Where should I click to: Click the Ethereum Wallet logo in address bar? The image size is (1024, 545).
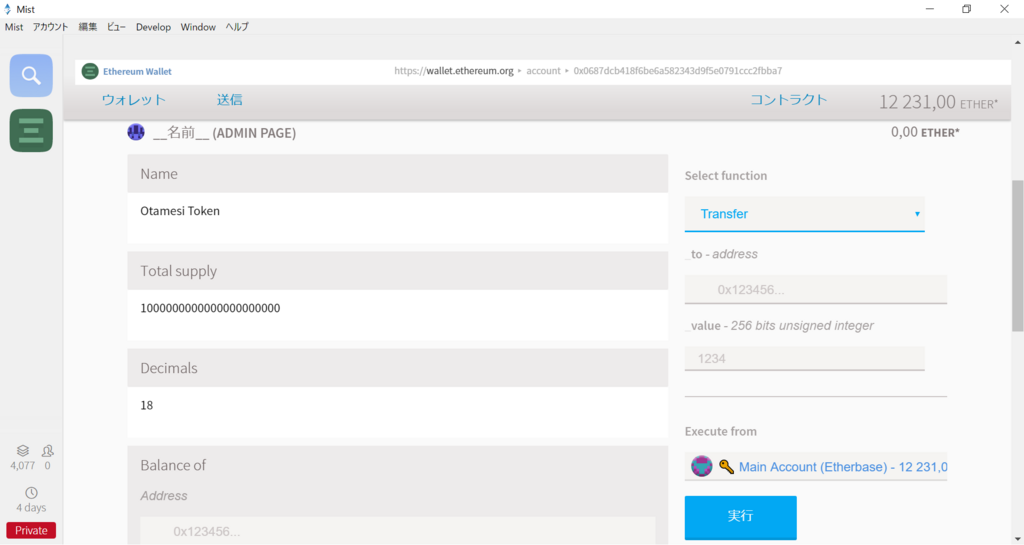90,71
